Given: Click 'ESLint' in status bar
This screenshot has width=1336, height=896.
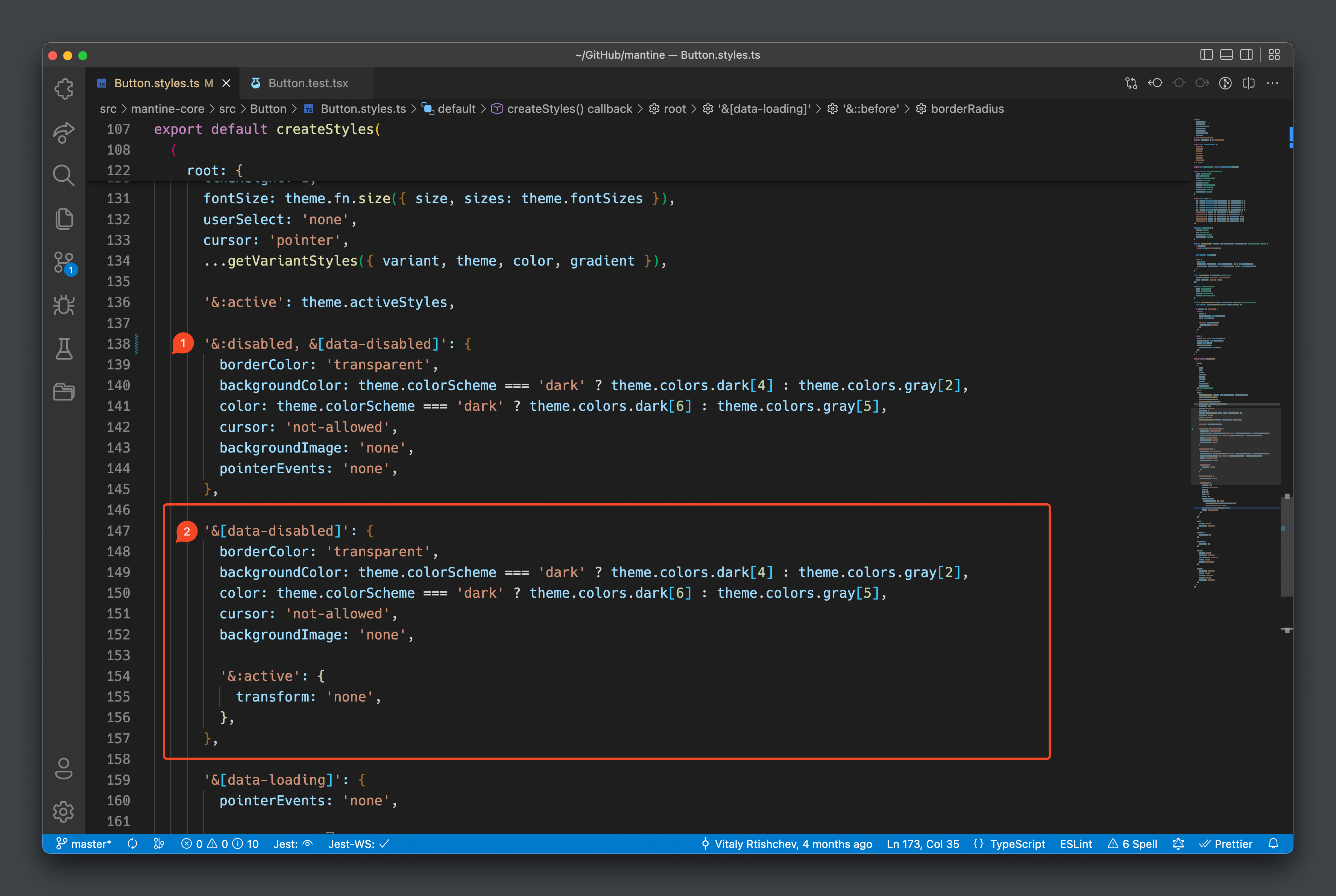Looking at the screenshot, I should coord(1075,844).
